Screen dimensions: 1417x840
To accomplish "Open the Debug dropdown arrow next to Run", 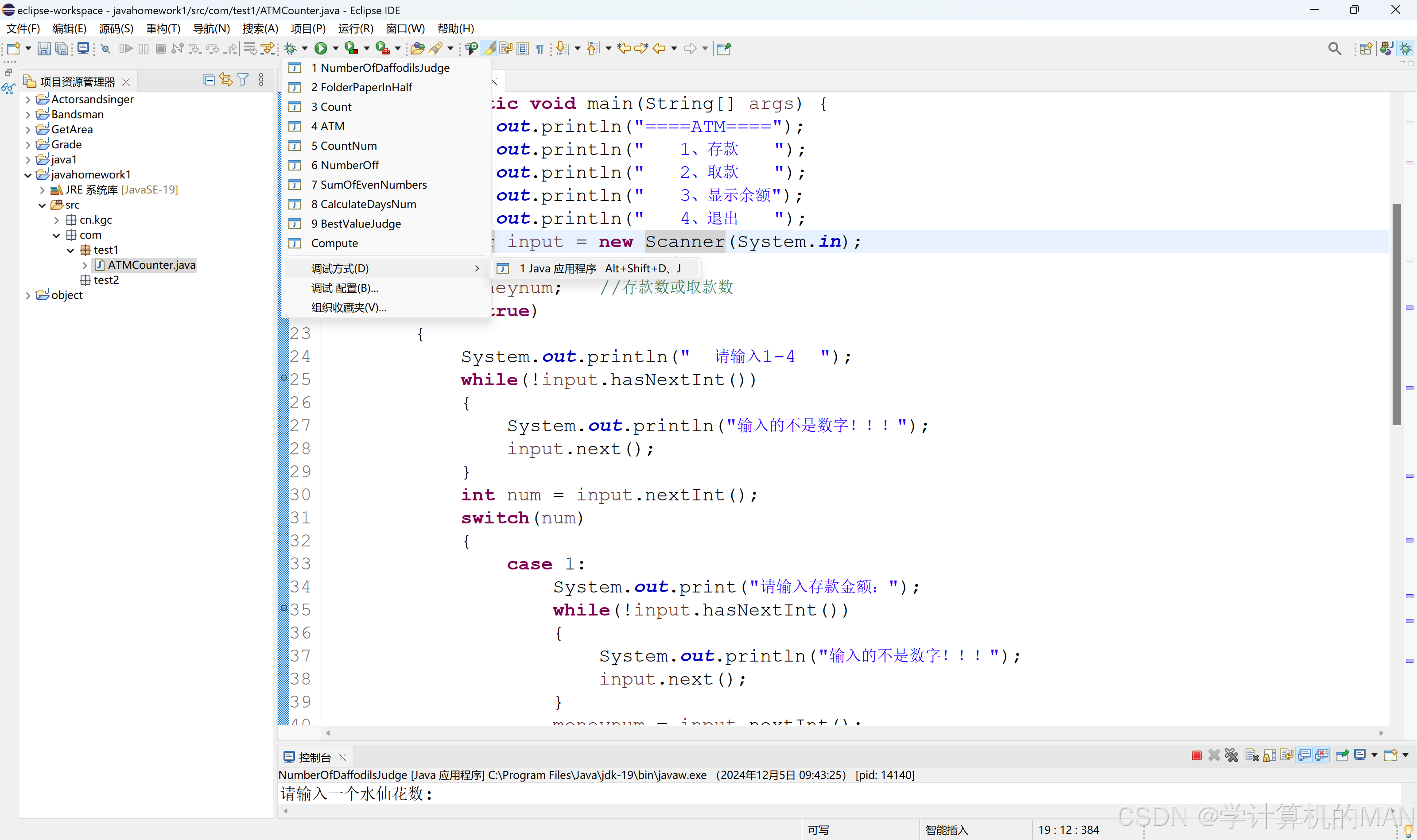I will [x=305, y=48].
